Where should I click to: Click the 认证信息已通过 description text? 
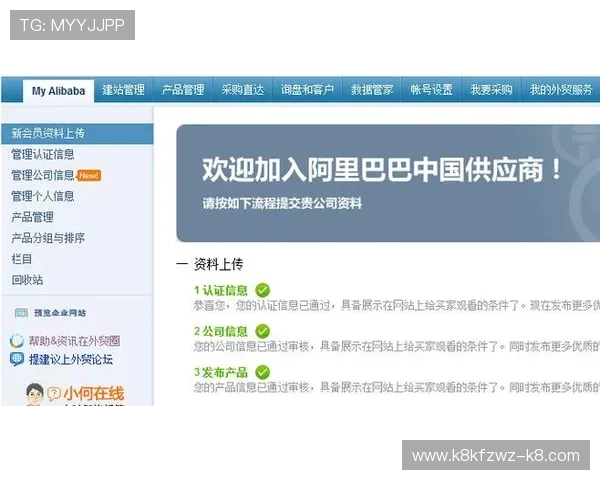pos(396,305)
